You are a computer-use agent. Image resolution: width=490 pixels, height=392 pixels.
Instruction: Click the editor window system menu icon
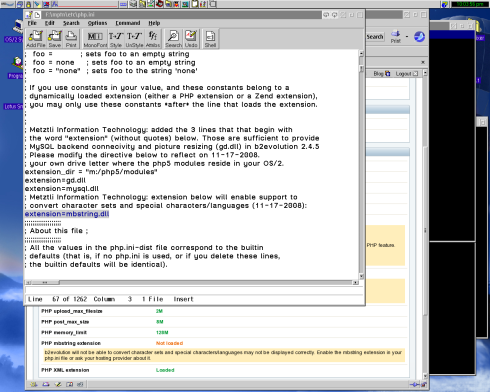click(29, 15)
